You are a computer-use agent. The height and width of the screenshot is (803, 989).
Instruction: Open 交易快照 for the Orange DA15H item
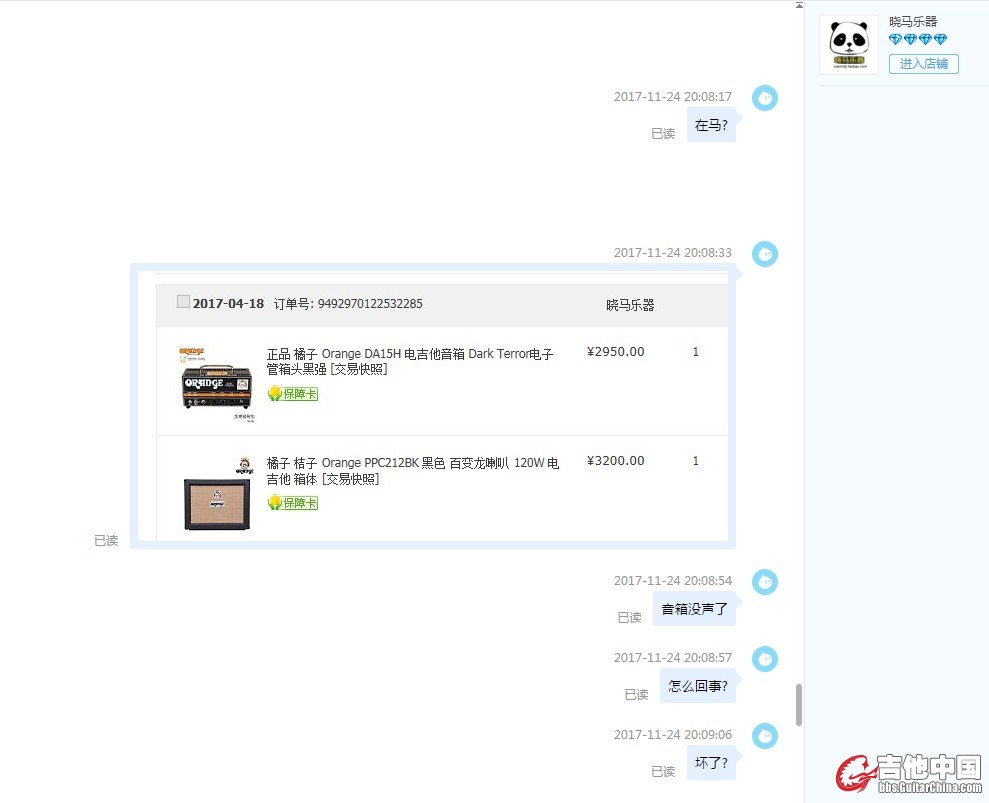358,370
